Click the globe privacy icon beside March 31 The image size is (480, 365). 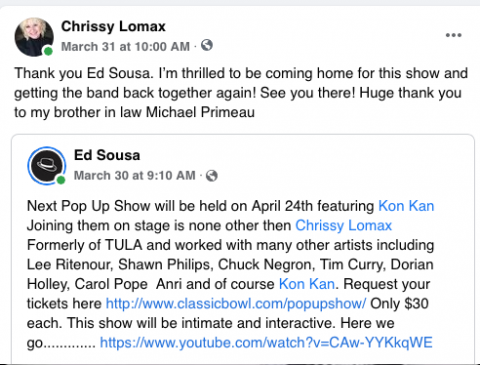coord(207,45)
